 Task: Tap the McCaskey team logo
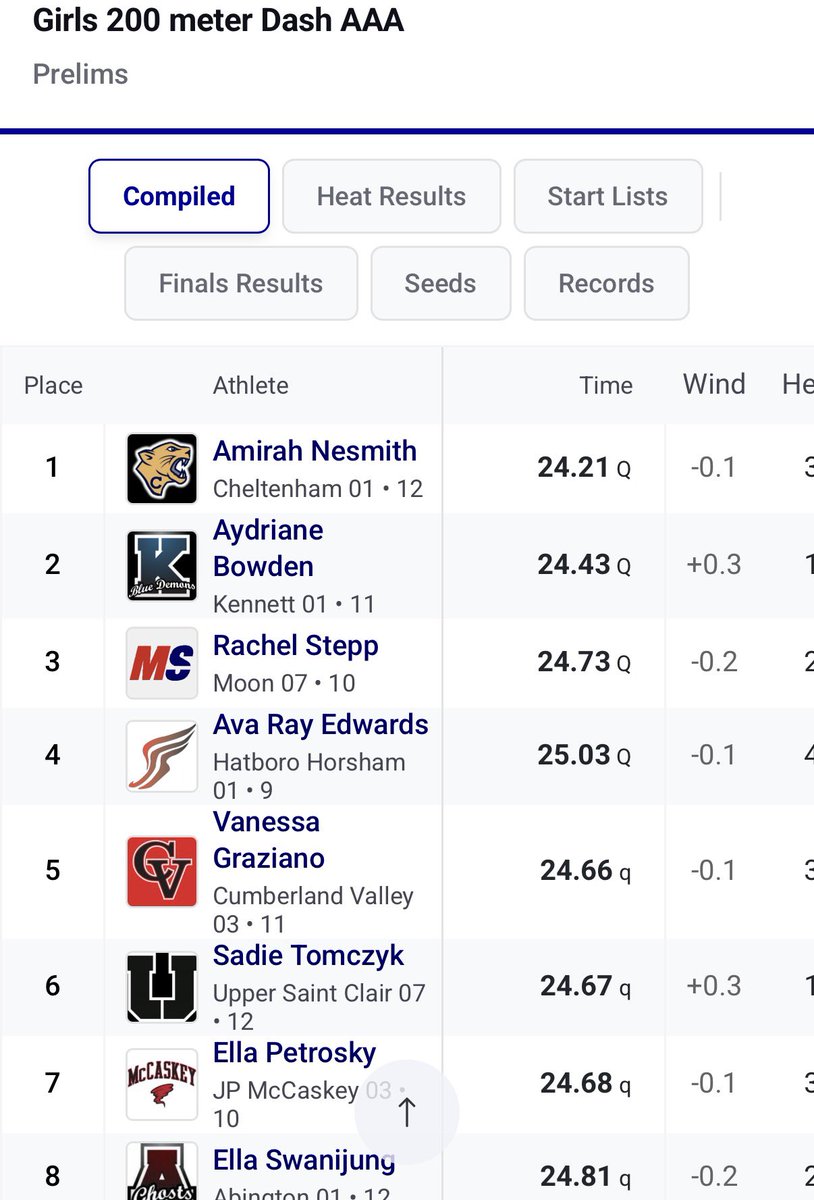coord(162,1084)
